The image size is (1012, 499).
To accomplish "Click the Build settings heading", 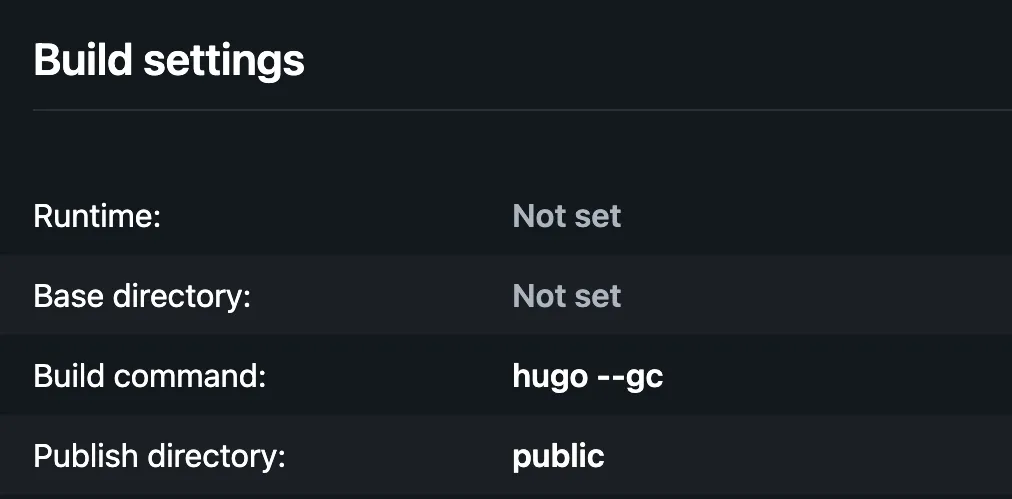I will (x=169, y=61).
